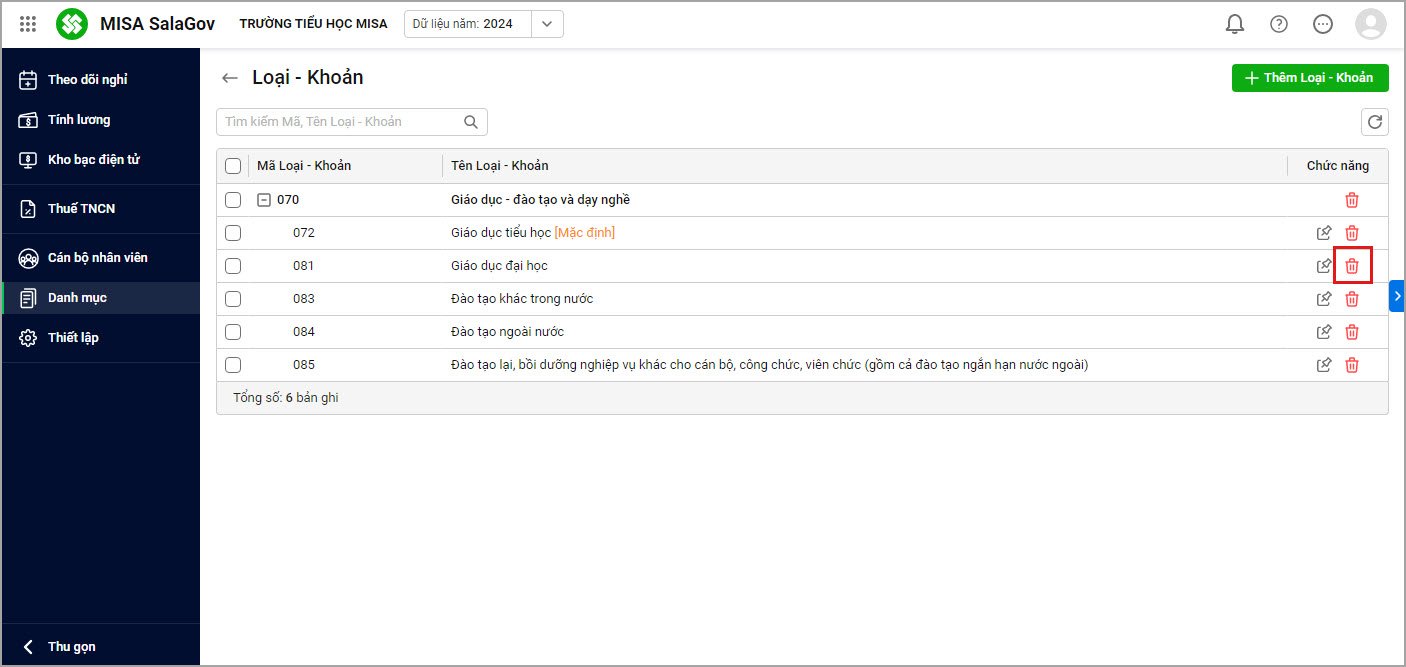Expand the blue right-side panel arrow
This screenshot has width=1406, height=667.
1397,296
